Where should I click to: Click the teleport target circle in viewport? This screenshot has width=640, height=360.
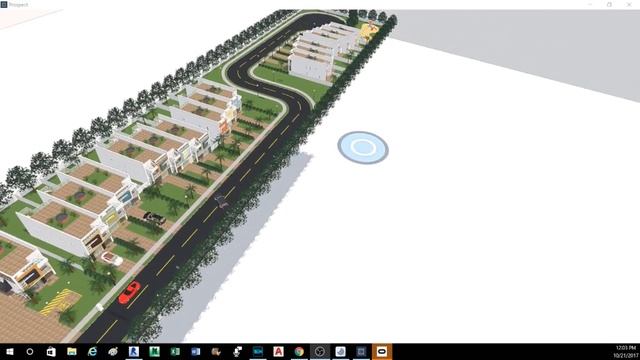click(x=363, y=148)
